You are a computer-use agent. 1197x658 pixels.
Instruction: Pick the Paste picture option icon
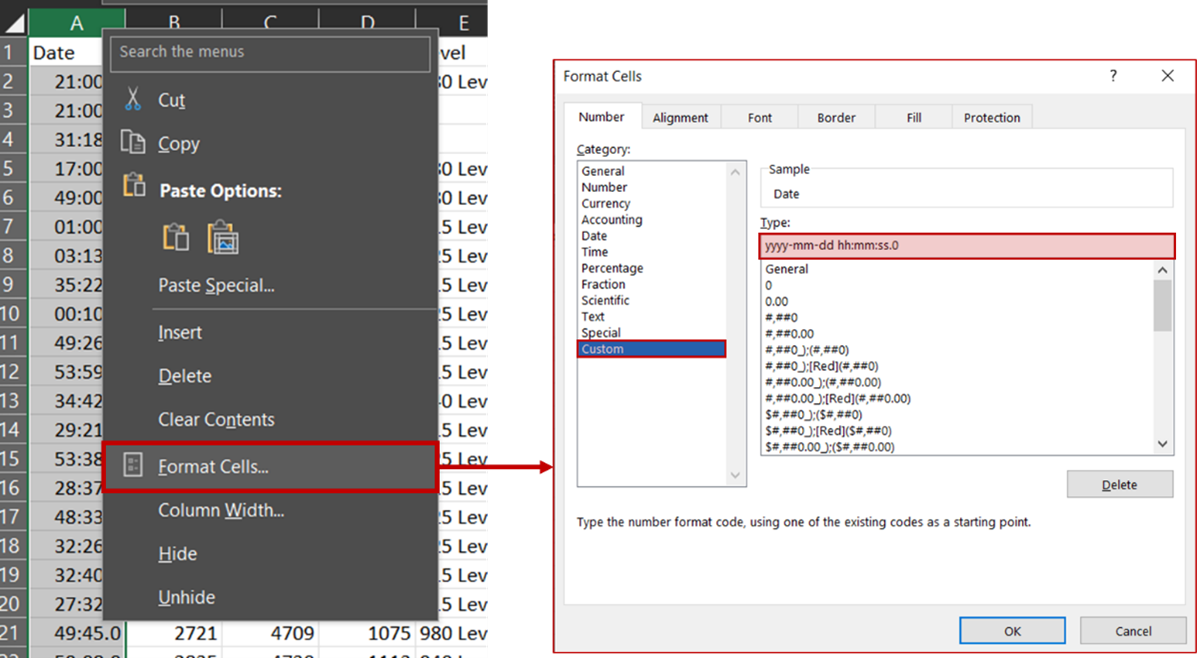(x=224, y=238)
